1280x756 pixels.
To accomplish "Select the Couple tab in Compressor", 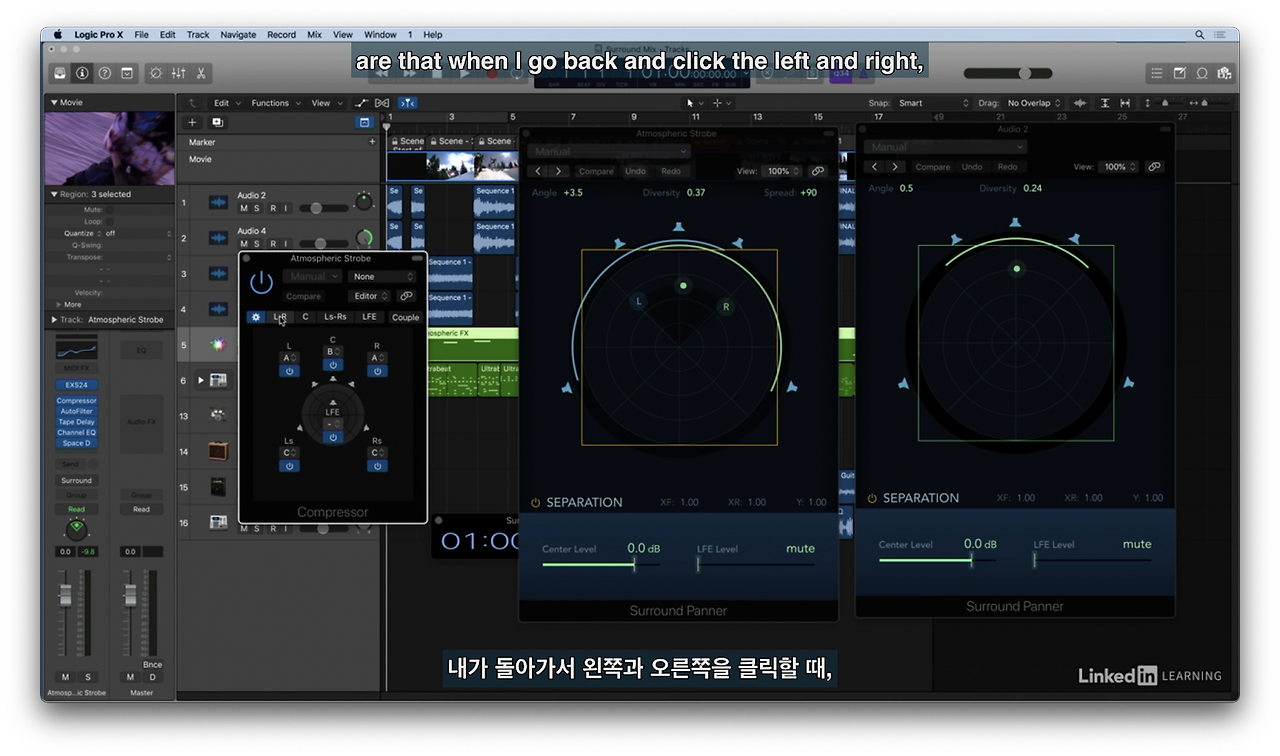I will point(405,317).
